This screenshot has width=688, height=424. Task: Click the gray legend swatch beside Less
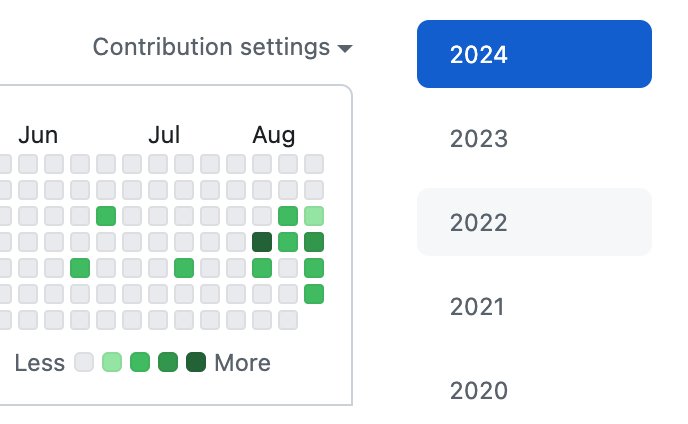[84, 362]
